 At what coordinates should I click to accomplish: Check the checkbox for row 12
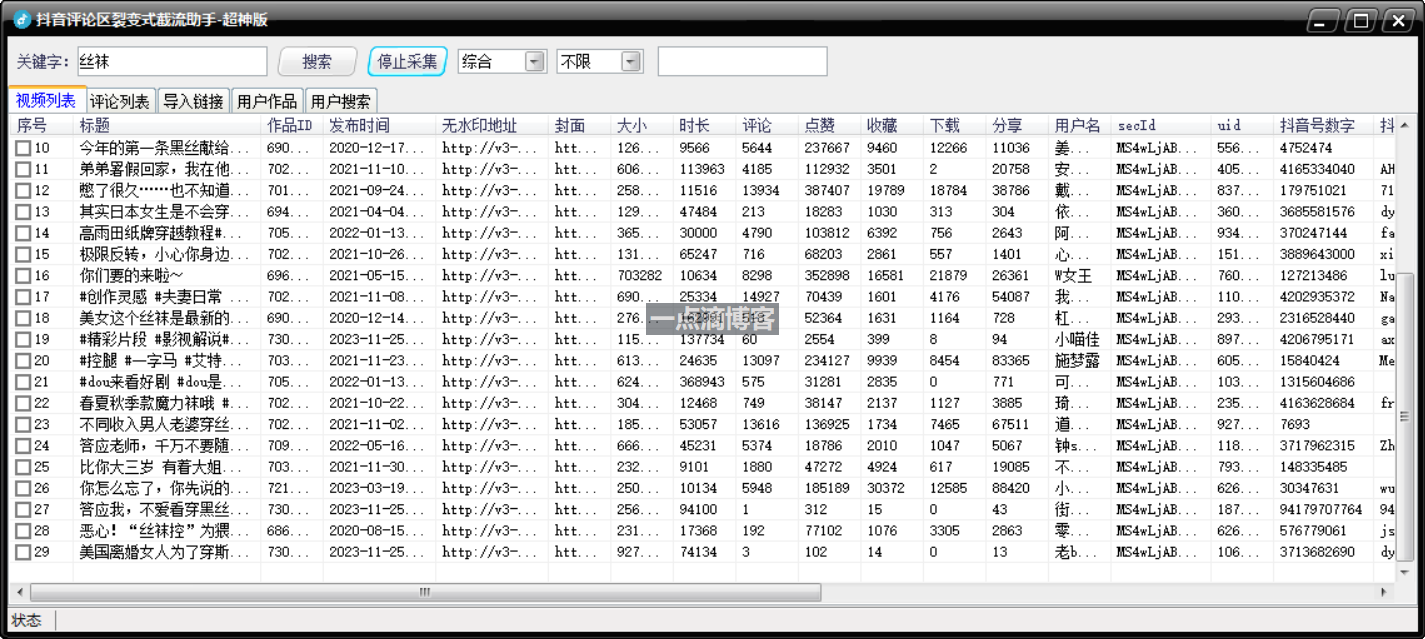(x=23, y=190)
